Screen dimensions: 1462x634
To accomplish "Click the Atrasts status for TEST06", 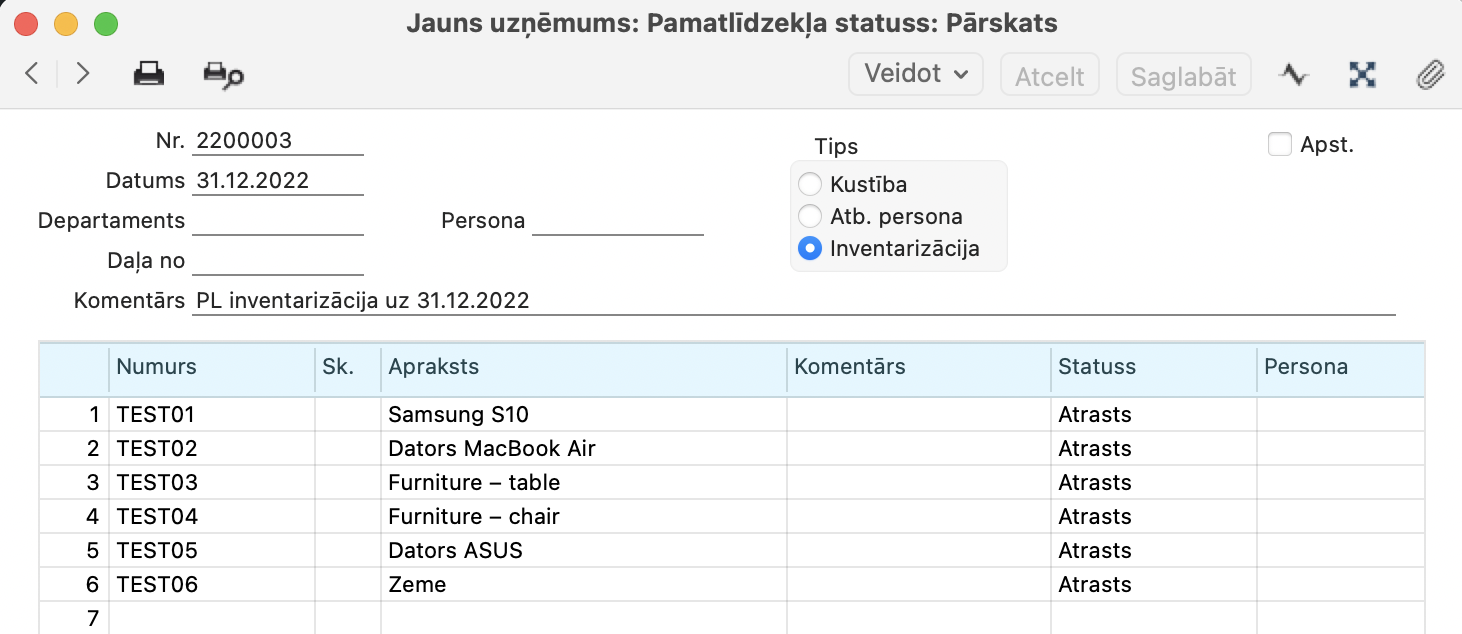I will [1095, 585].
